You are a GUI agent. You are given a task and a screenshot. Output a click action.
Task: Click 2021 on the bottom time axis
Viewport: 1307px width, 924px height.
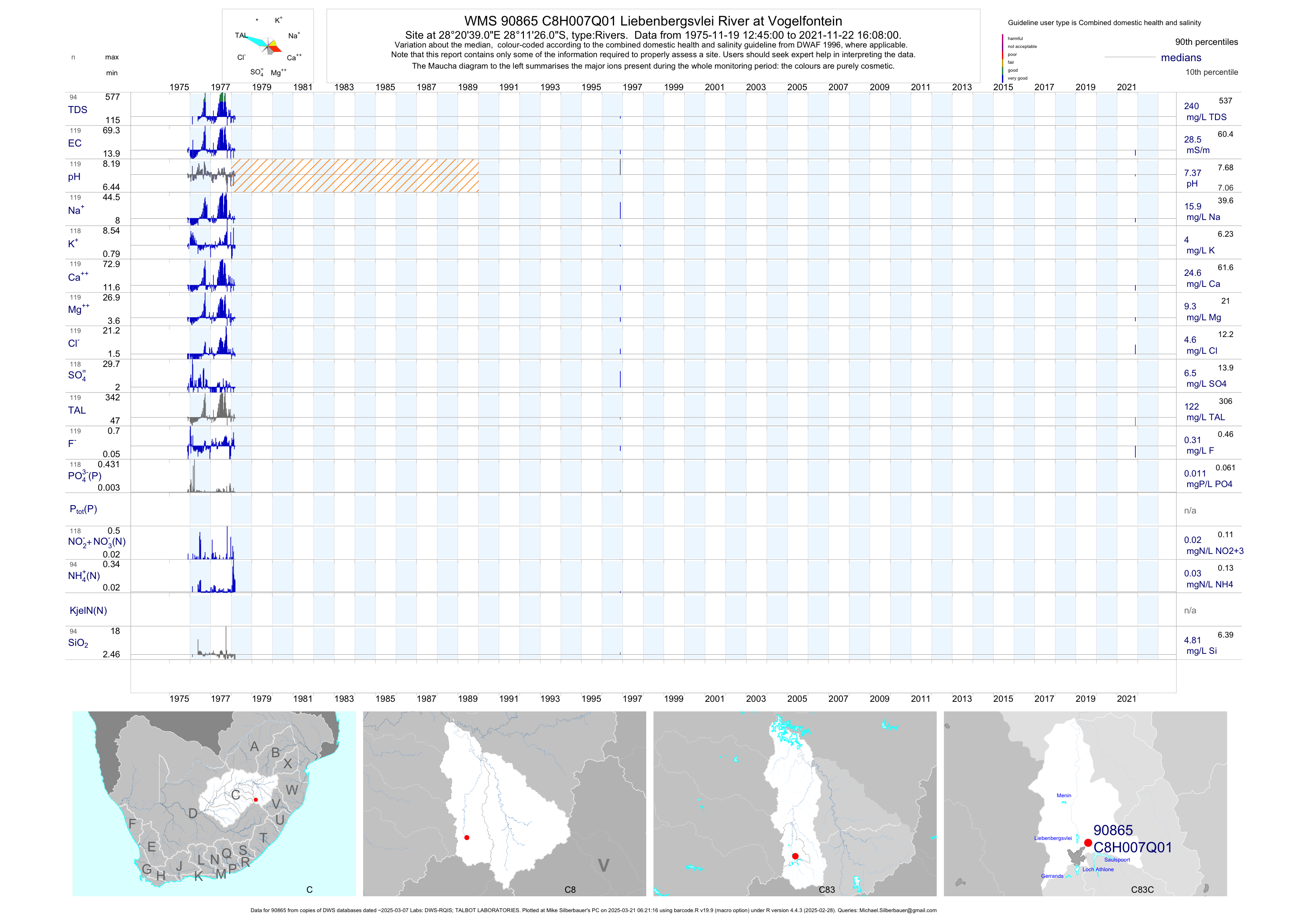1126,699
